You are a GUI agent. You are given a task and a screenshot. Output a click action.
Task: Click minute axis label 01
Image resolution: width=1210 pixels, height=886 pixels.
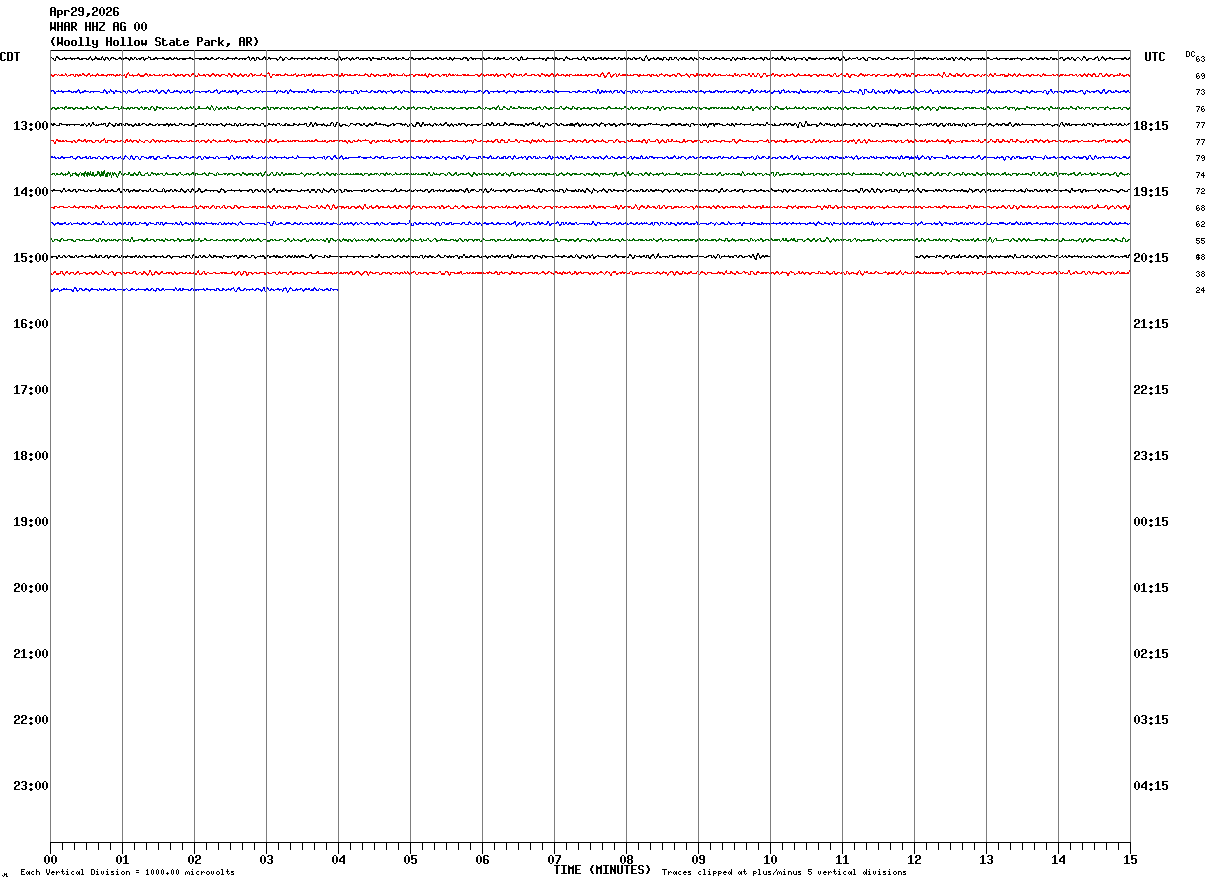tap(122, 860)
